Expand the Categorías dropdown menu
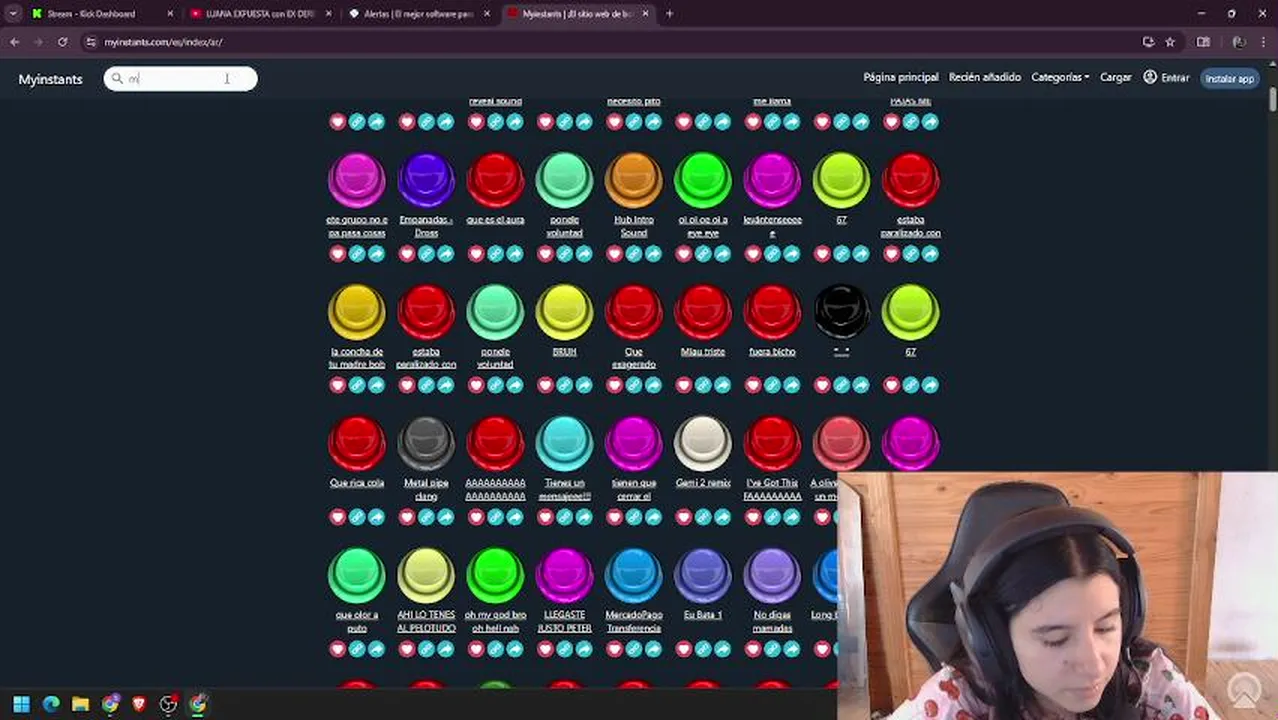The height and width of the screenshot is (720, 1278). (x=1060, y=77)
